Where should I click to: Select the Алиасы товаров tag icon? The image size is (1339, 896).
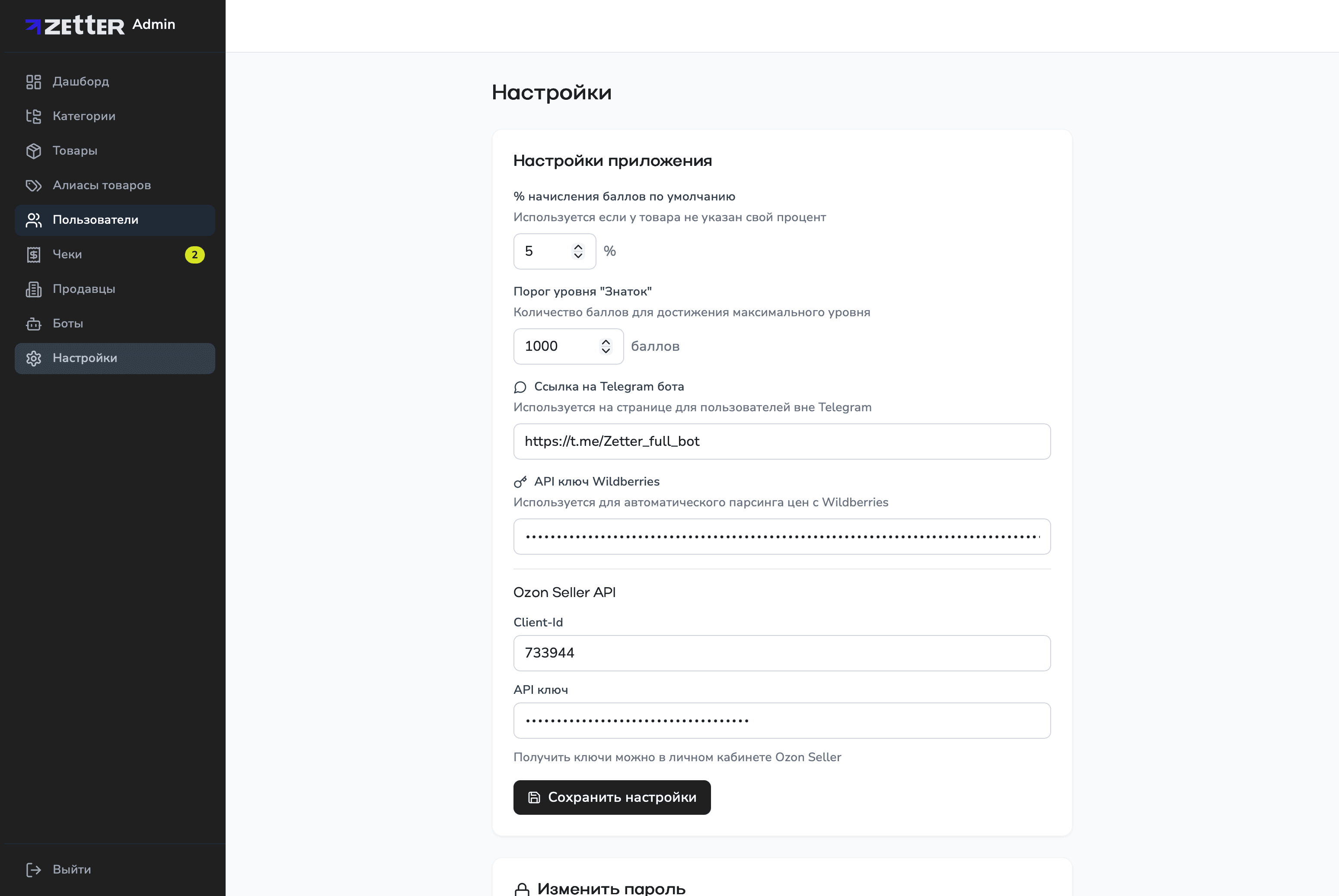(34, 185)
